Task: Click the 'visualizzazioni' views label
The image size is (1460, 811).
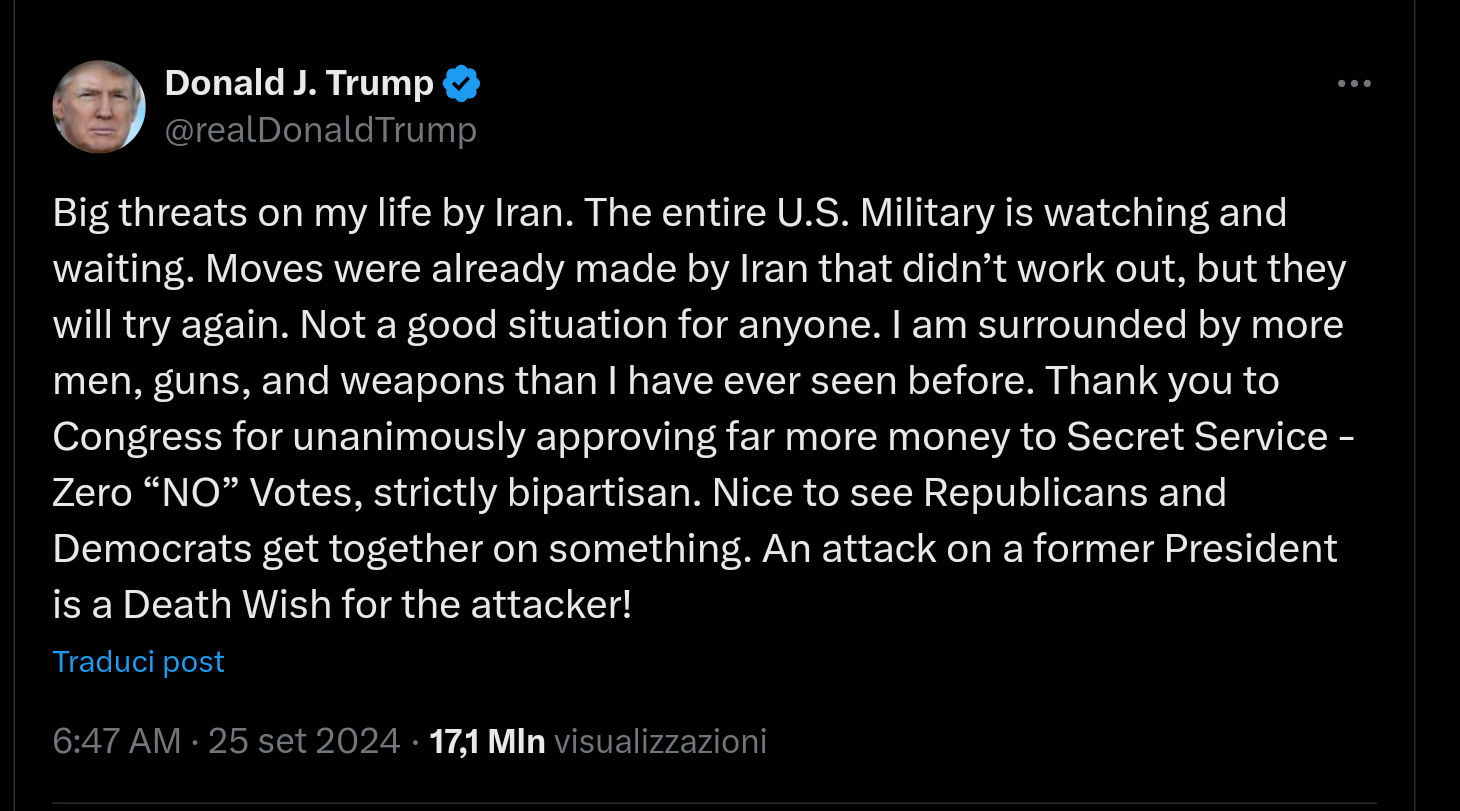Action: [x=659, y=740]
